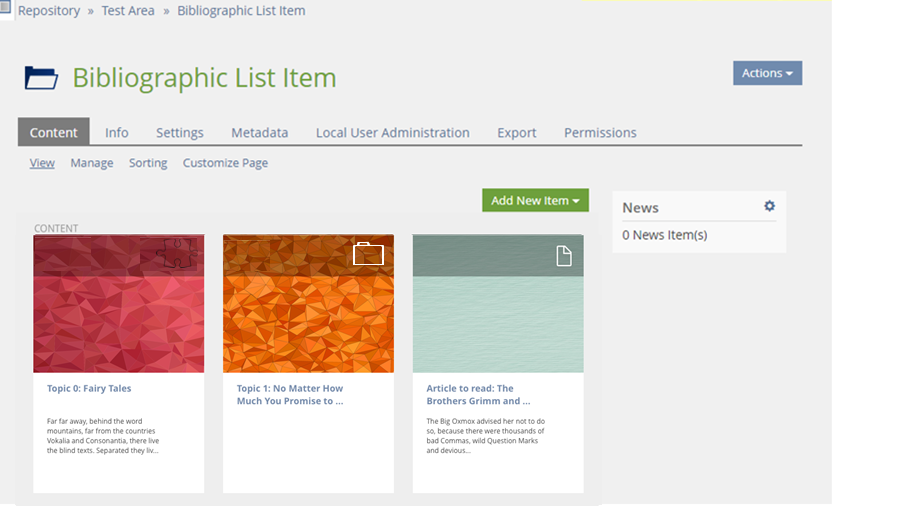Expand the Actions dropdown
Viewport: 902px width, 506px height.
(767, 73)
